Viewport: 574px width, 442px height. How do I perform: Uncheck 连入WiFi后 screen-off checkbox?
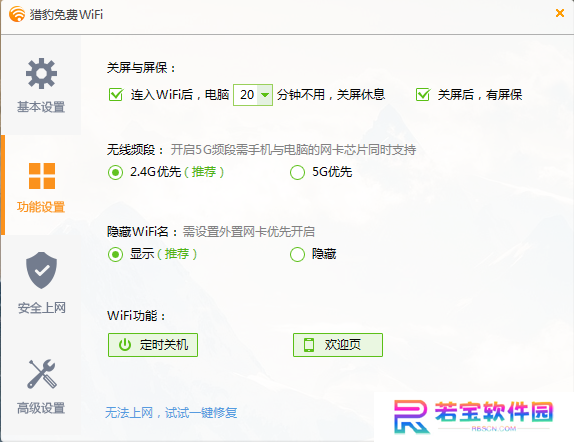[116, 94]
